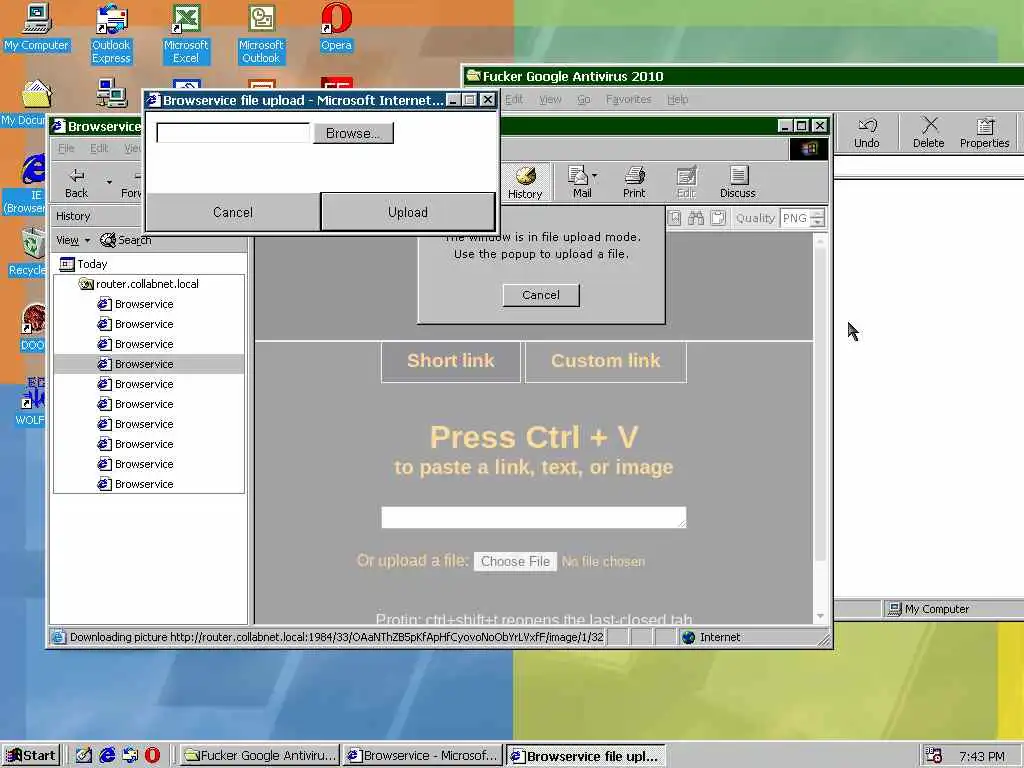The image size is (1024, 768).
Task: Open the View menu in Antivirus window
Action: coord(550,99)
